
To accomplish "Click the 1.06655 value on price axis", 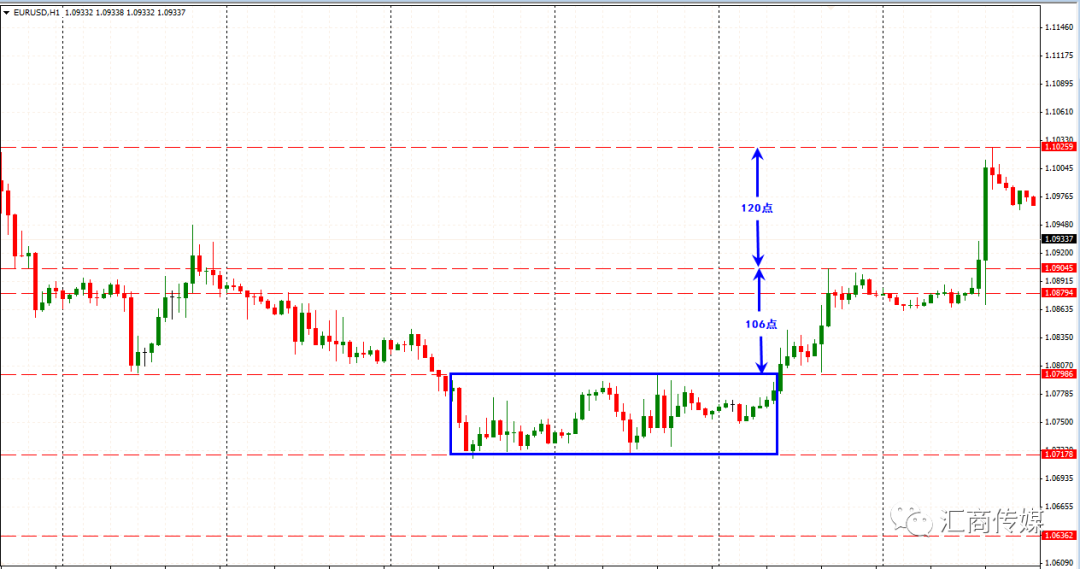I will [1059, 506].
